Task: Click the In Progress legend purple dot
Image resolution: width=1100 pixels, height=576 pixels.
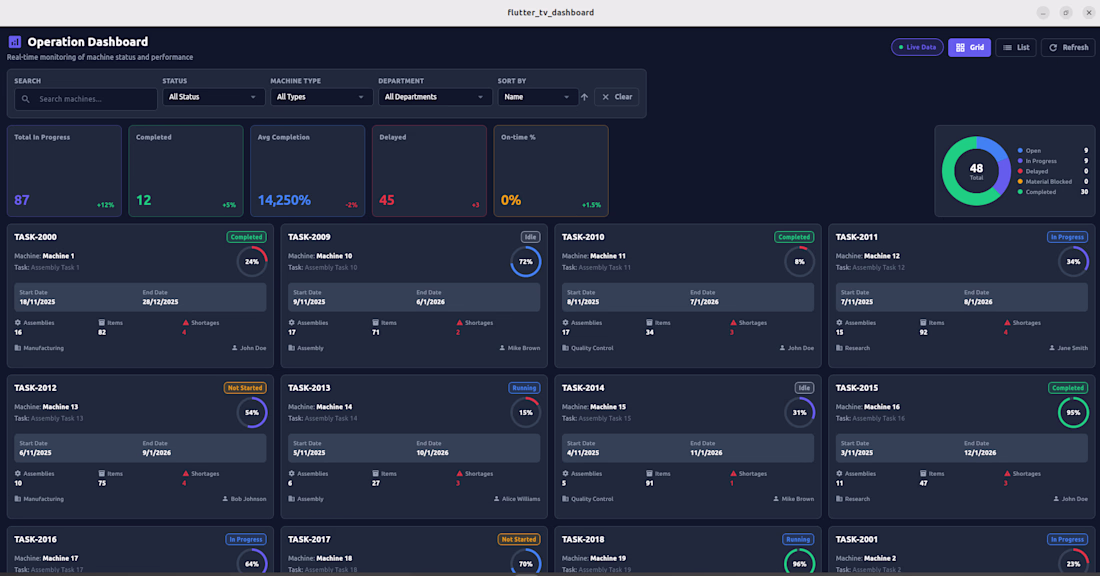Action: 1020,161
